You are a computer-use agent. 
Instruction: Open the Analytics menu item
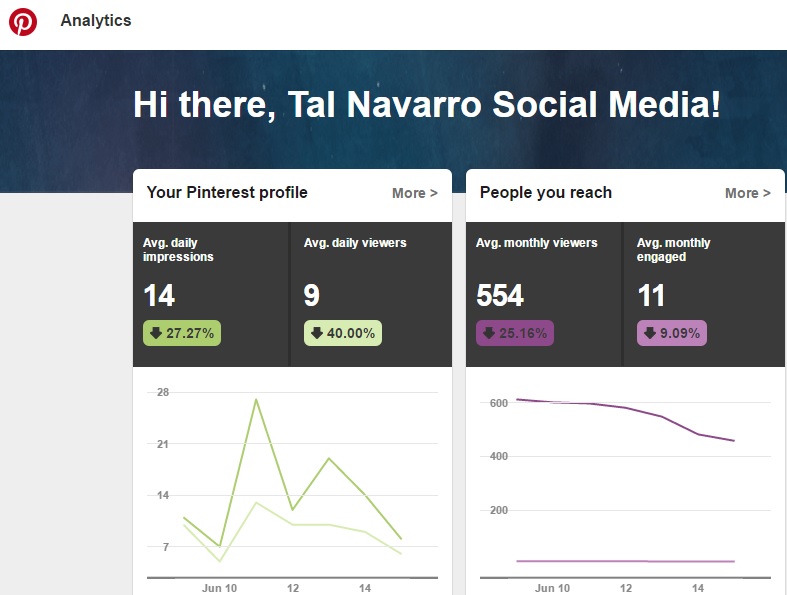click(95, 20)
